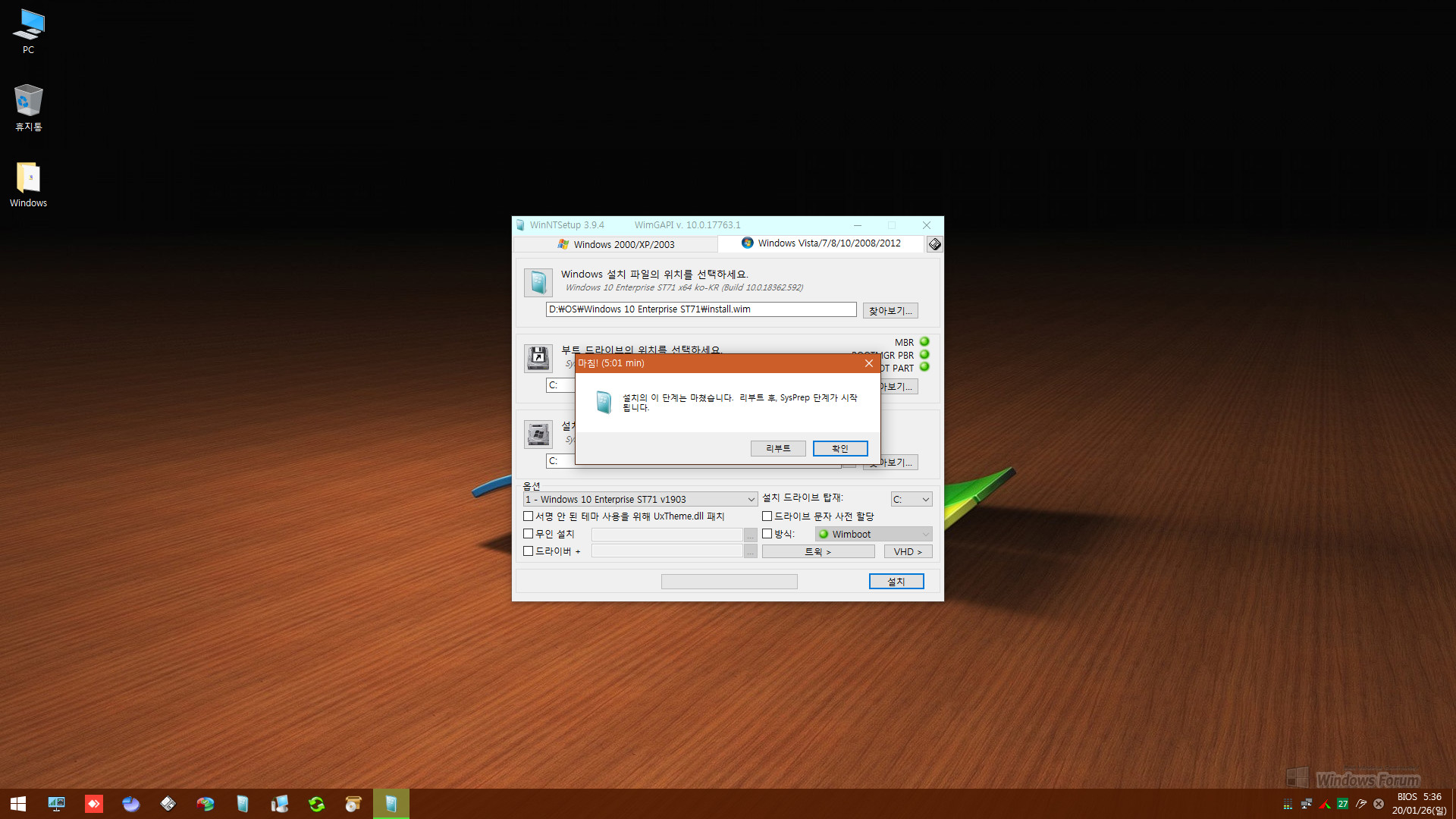
Task: Click the MBR green status indicator
Action: click(x=924, y=342)
